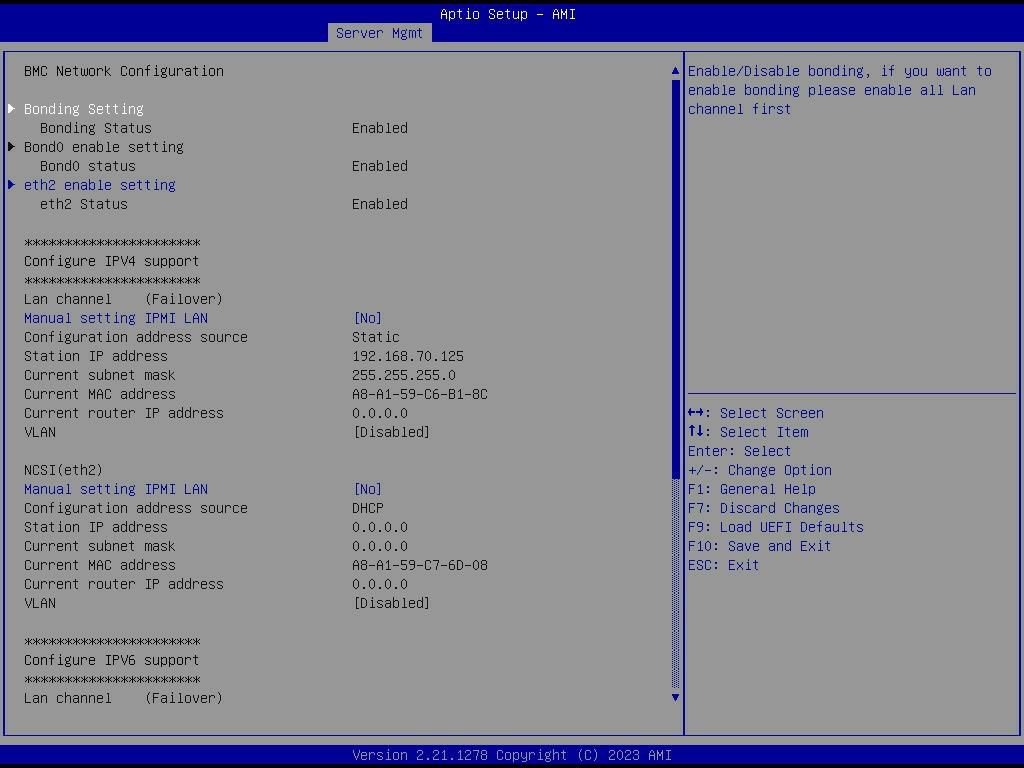Expand the Bonding Setting submenu
The width and height of the screenshot is (1024, 768).
(84, 109)
